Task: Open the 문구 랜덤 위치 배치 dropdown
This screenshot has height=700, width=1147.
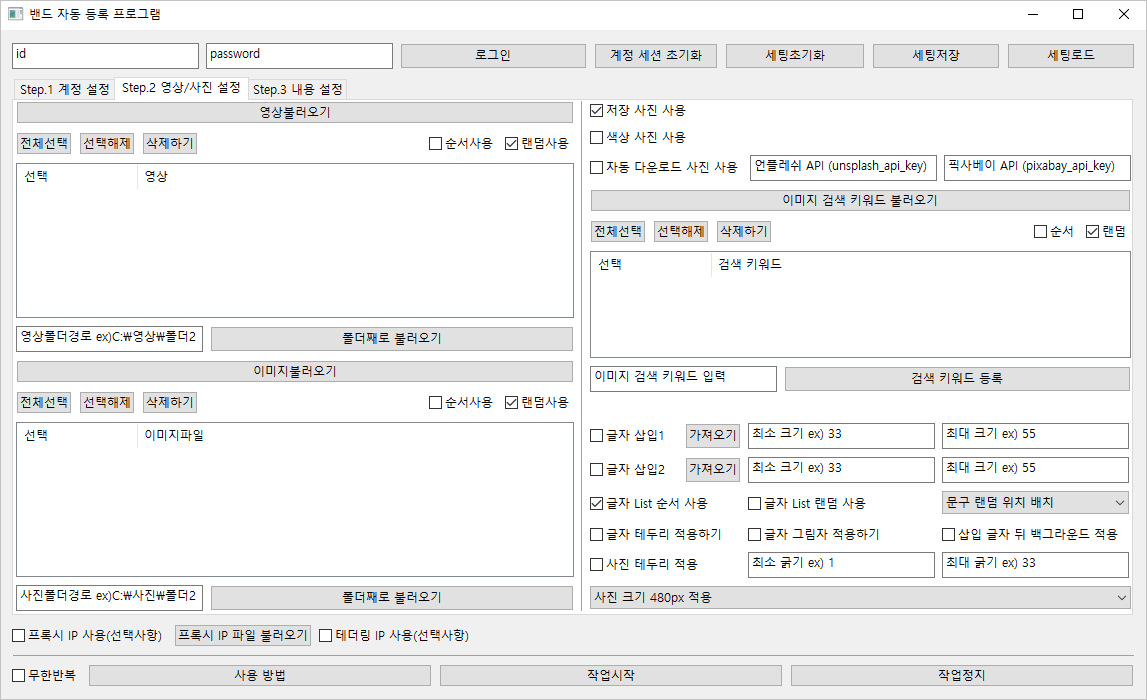Action: (x=1035, y=502)
